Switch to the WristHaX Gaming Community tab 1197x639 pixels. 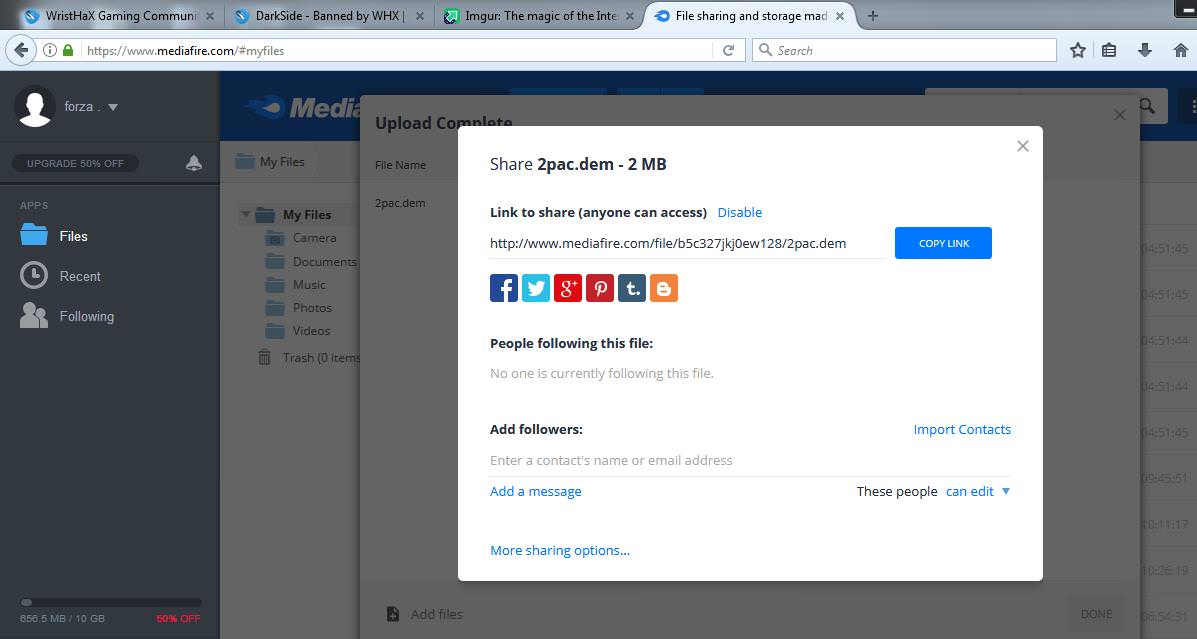click(120, 15)
